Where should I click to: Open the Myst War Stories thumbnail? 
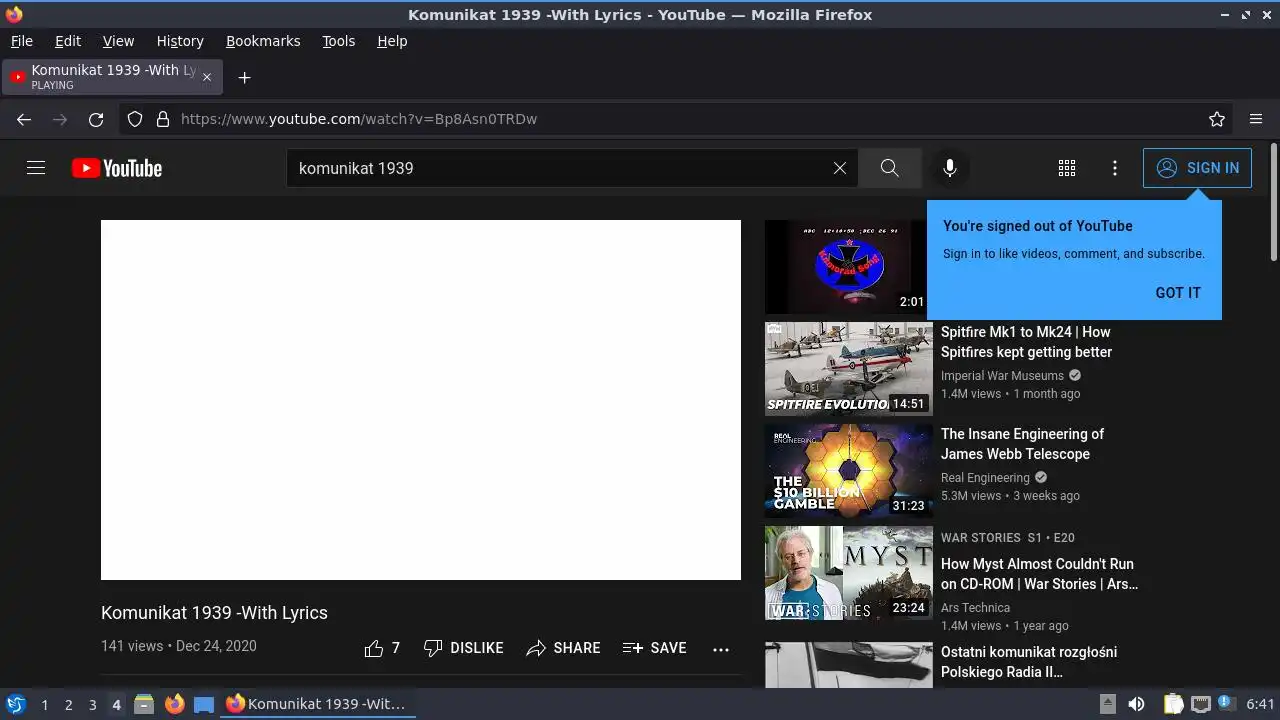pos(848,573)
